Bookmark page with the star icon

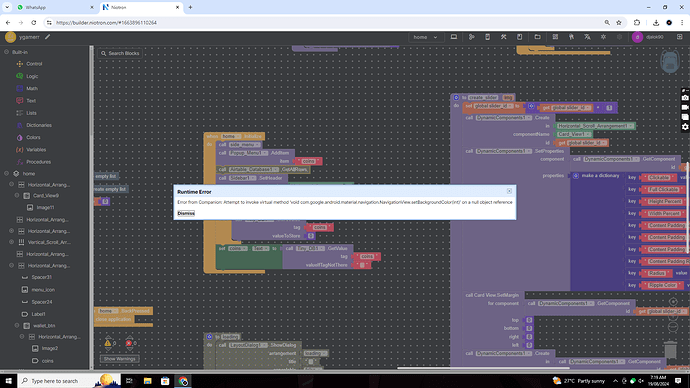pyautogui.click(x=619, y=22)
